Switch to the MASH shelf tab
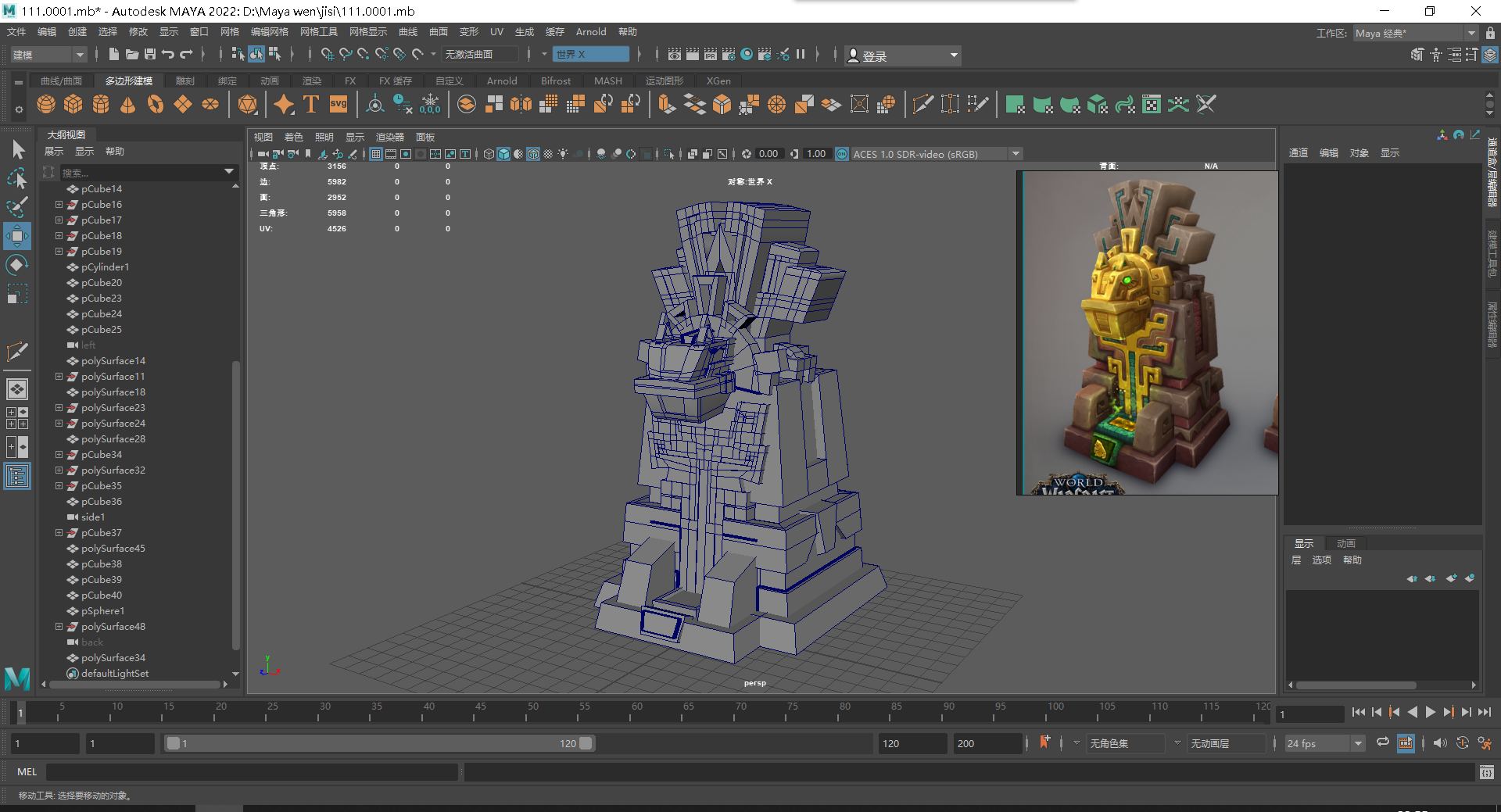 pos(608,80)
